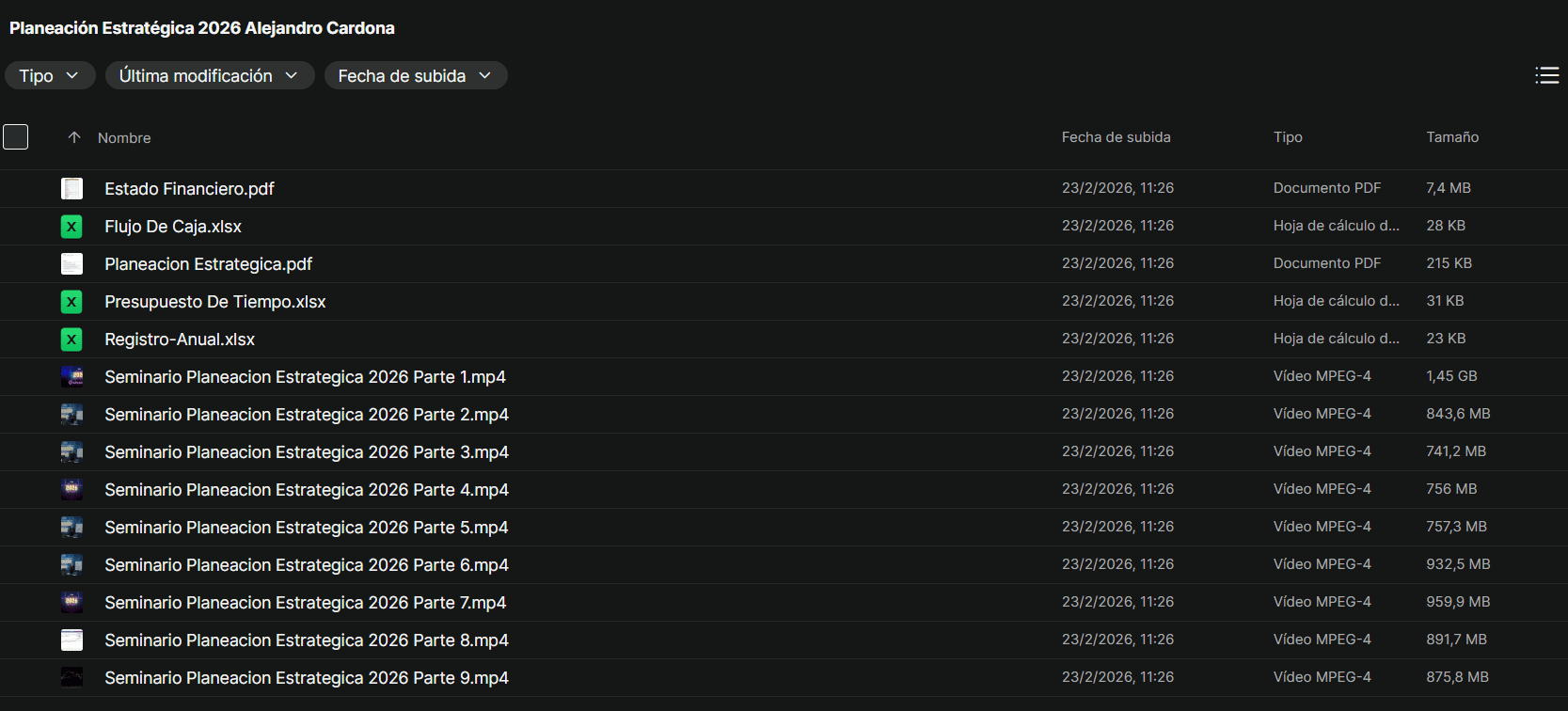Click video thumbnail for Seminario Parte 1
Image resolution: width=1568 pixels, height=711 pixels.
tap(71, 377)
